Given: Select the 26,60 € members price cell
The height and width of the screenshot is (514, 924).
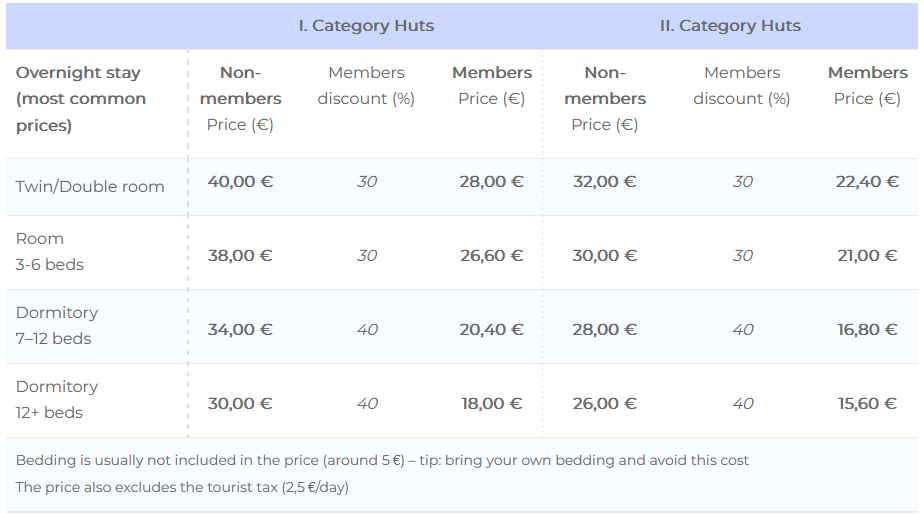Looking at the screenshot, I should [491, 256].
